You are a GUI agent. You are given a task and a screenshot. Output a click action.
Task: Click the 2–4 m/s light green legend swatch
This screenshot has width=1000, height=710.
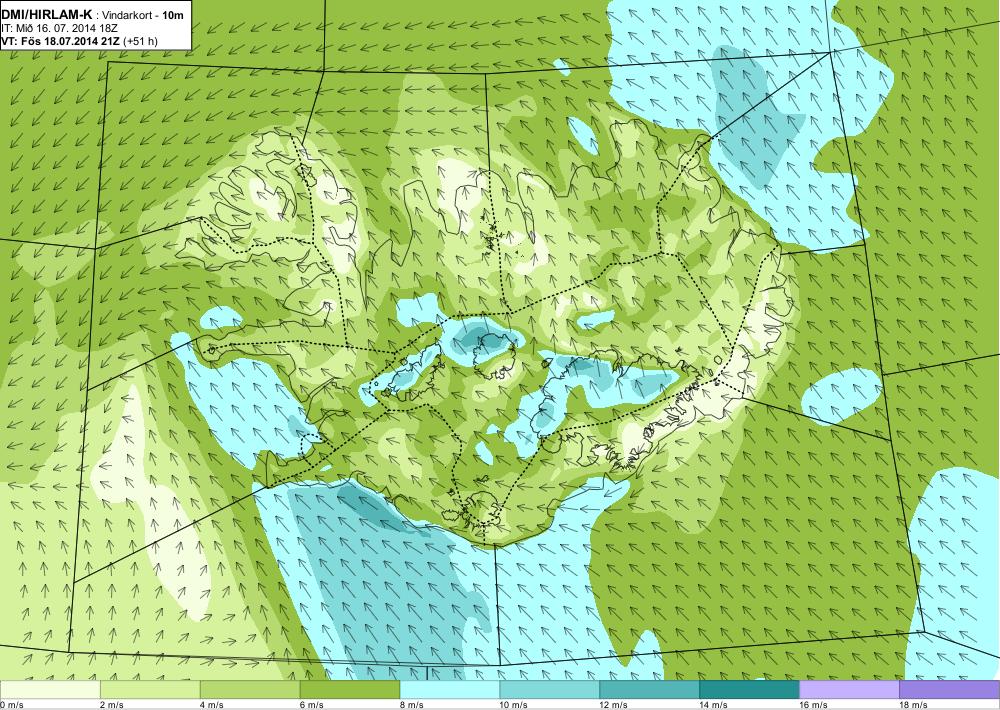pyautogui.click(x=150, y=690)
